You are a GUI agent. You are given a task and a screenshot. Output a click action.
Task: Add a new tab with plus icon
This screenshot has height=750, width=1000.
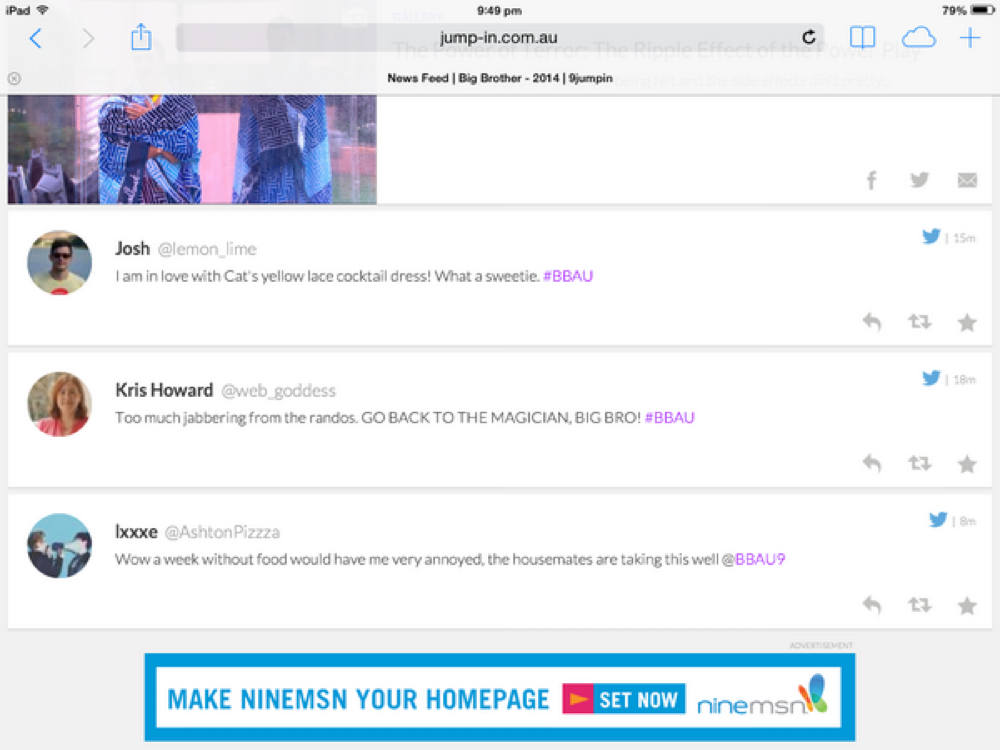pyautogui.click(x=969, y=38)
